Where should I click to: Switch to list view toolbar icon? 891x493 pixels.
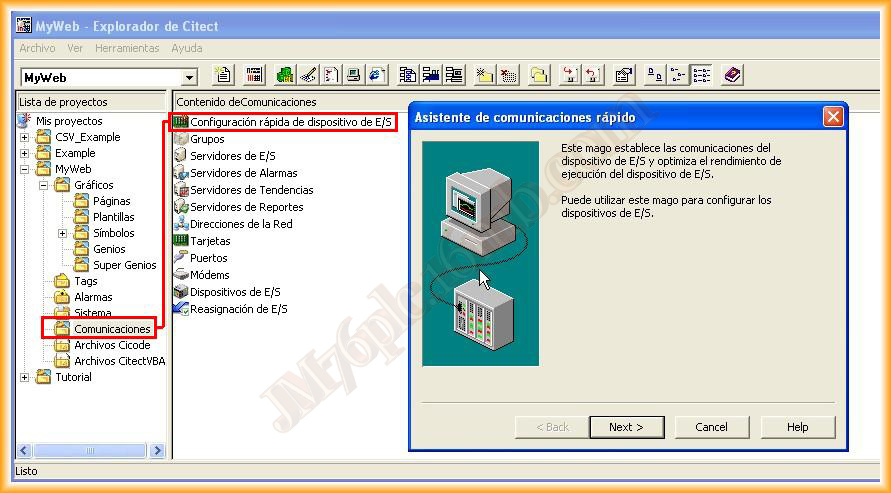point(678,75)
